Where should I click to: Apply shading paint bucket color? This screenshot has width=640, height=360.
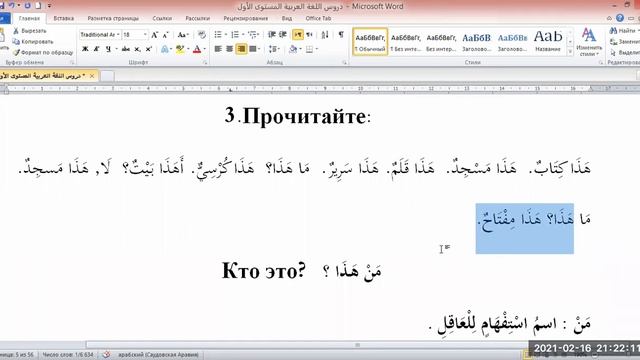pos(293,49)
